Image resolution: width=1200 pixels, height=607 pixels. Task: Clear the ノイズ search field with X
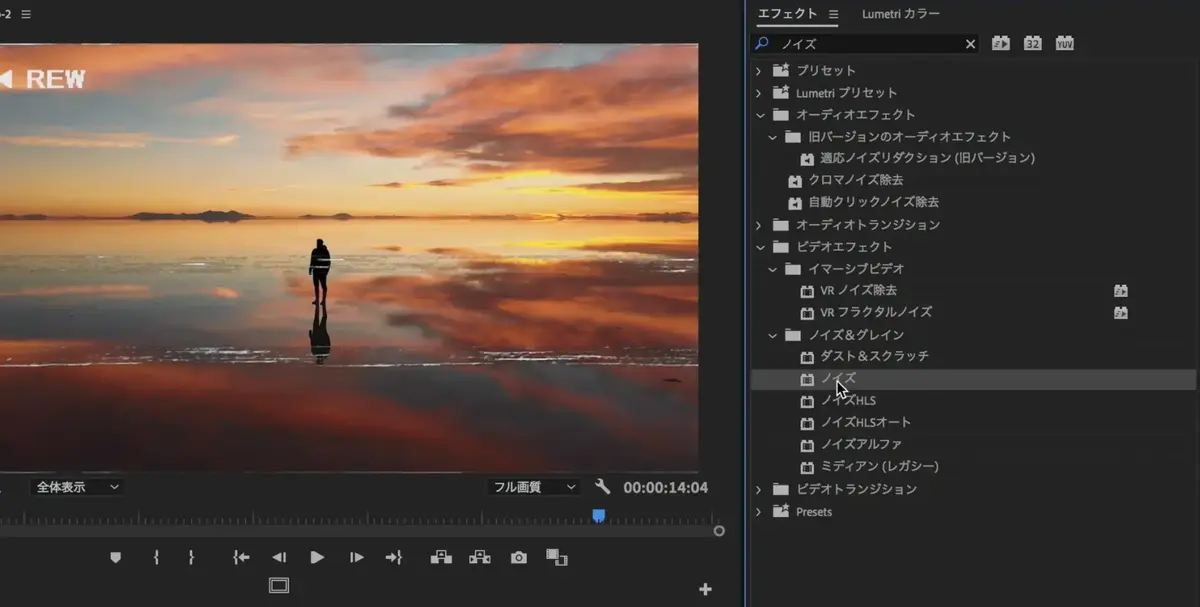[x=970, y=44]
